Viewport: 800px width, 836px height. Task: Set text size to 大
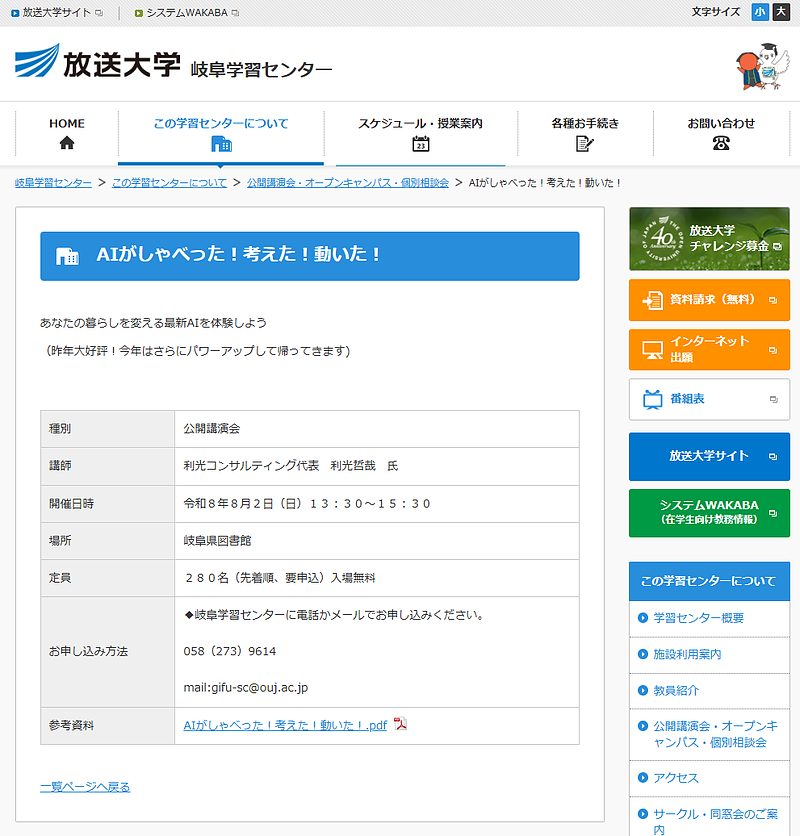pyautogui.click(x=781, y=12)
